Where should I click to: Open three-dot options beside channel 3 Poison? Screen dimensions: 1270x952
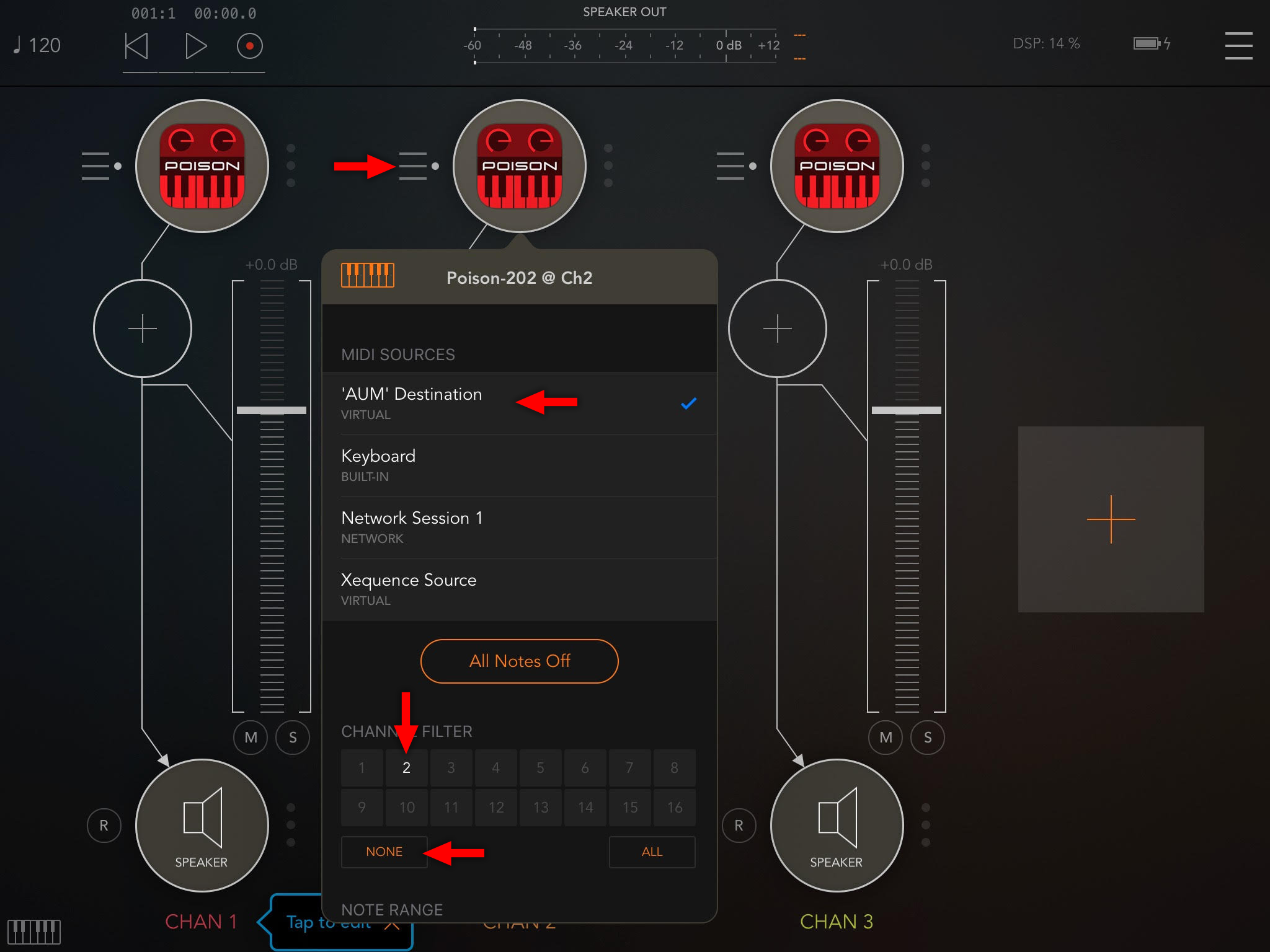[926, 165]
